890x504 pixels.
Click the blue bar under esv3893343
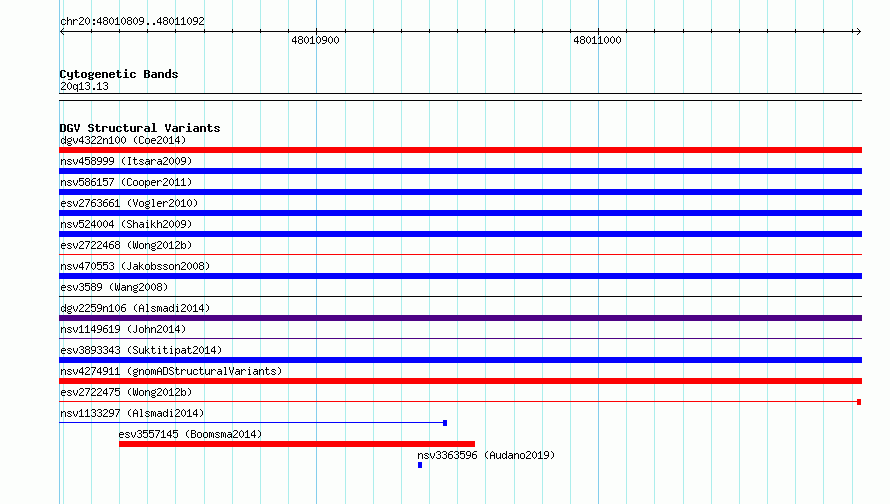coord(460,360)
